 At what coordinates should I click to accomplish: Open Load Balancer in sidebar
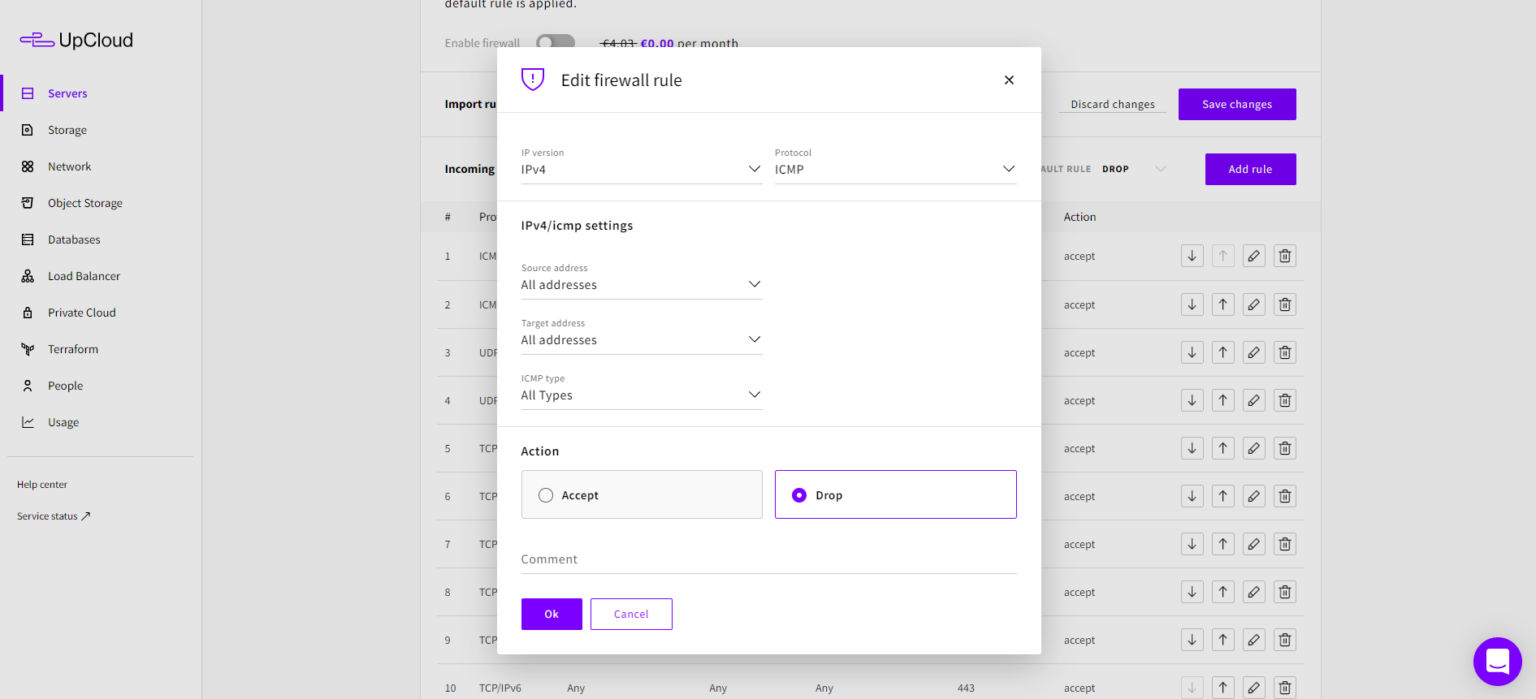84,276
